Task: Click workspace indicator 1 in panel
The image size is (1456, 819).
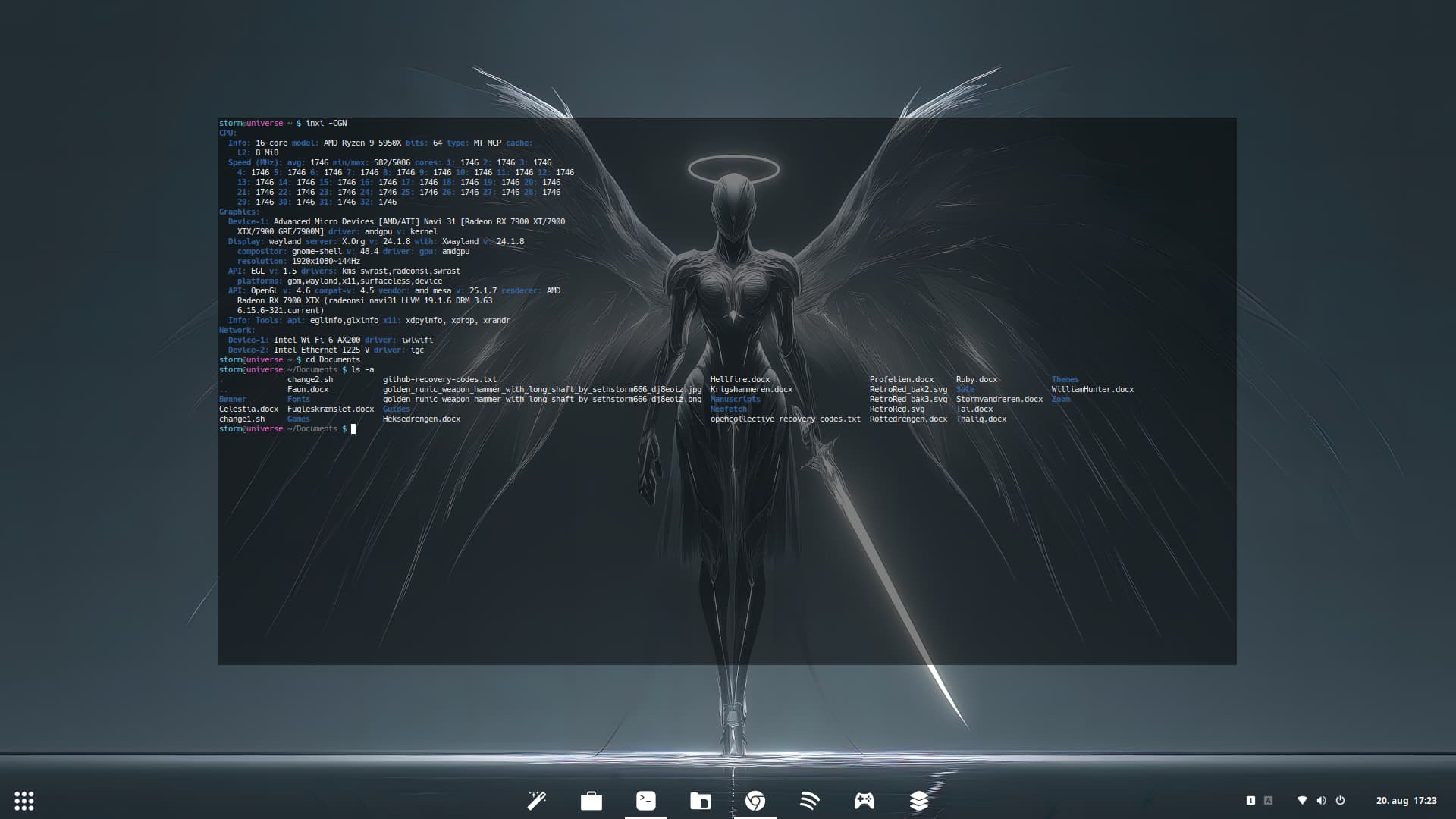Action: pyautogui.click(x=1250, y=801)
